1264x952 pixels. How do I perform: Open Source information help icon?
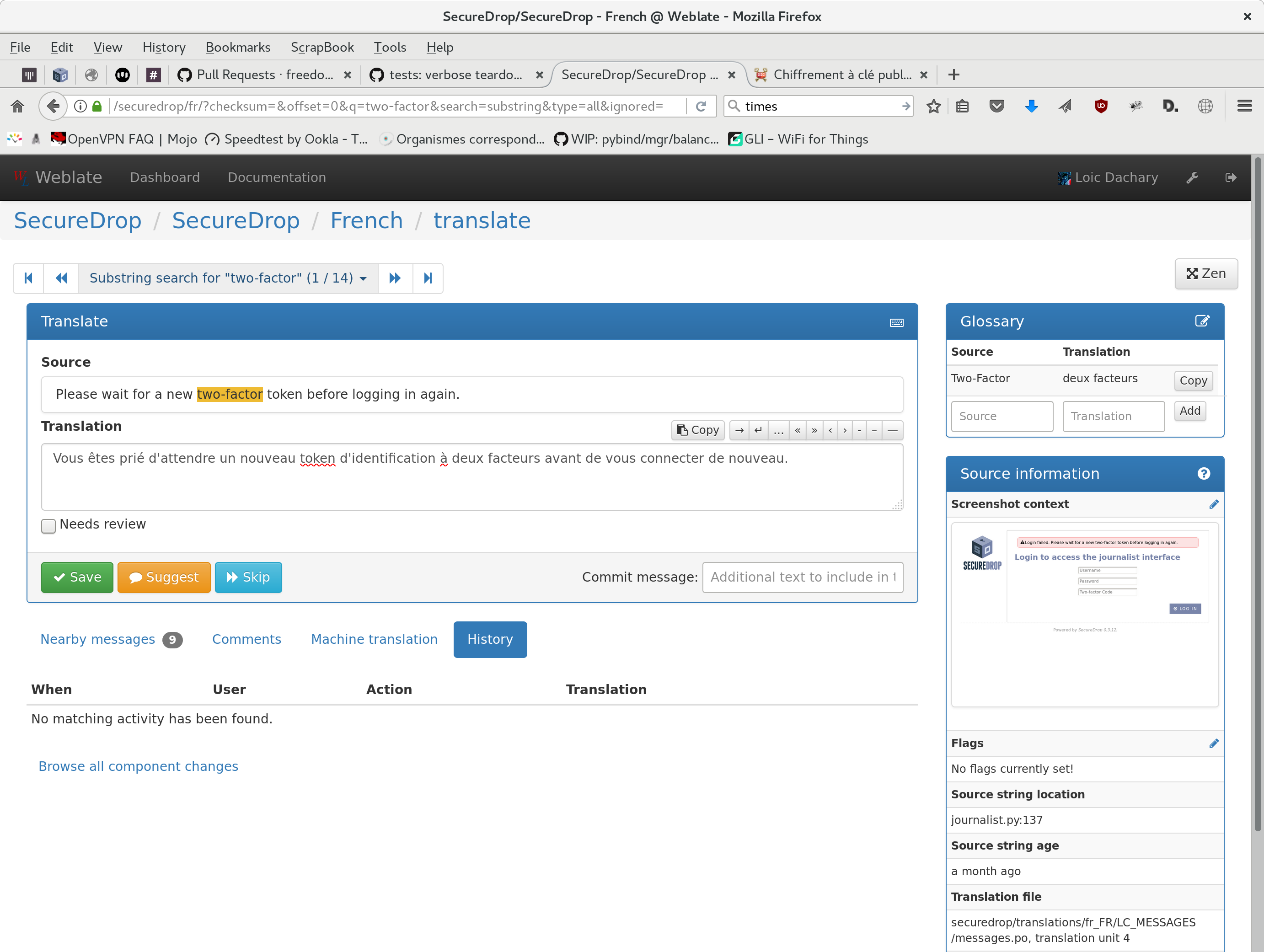point(1204,474)
